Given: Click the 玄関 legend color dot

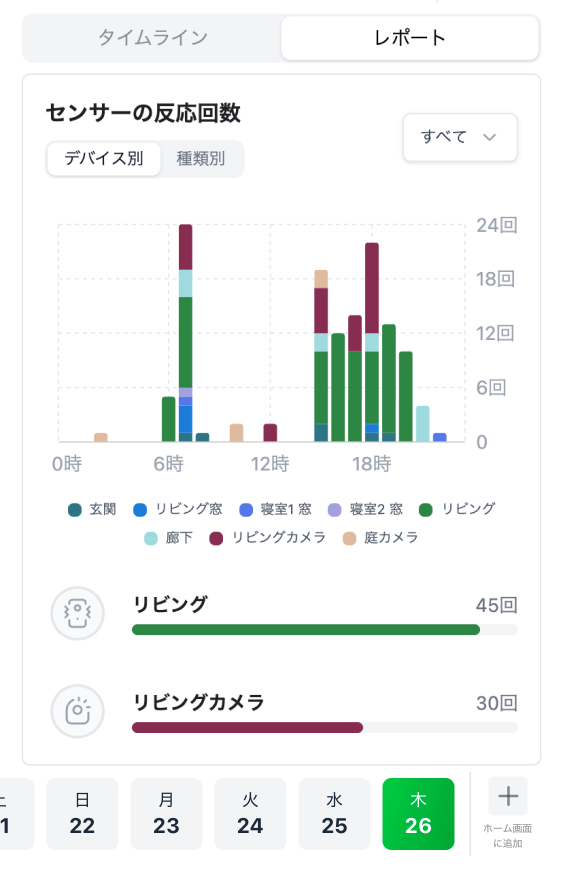Looking at the screenshot, I should pos(75,510).
